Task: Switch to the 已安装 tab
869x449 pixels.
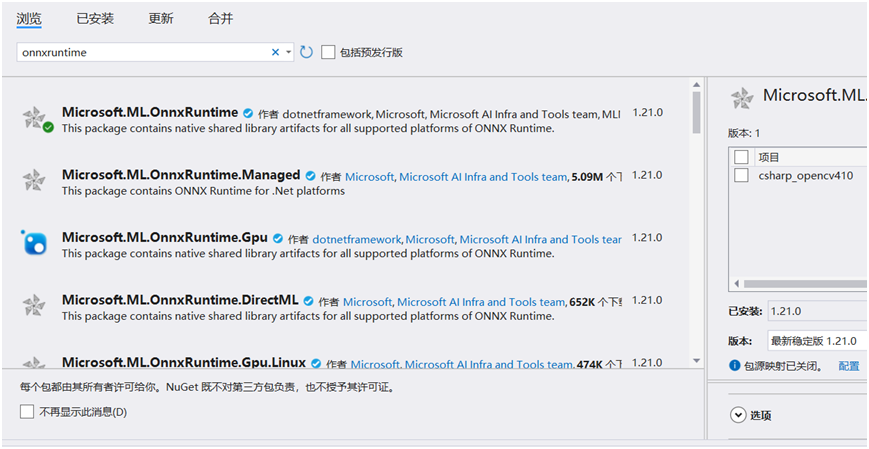Action: (x=95, y=18)
